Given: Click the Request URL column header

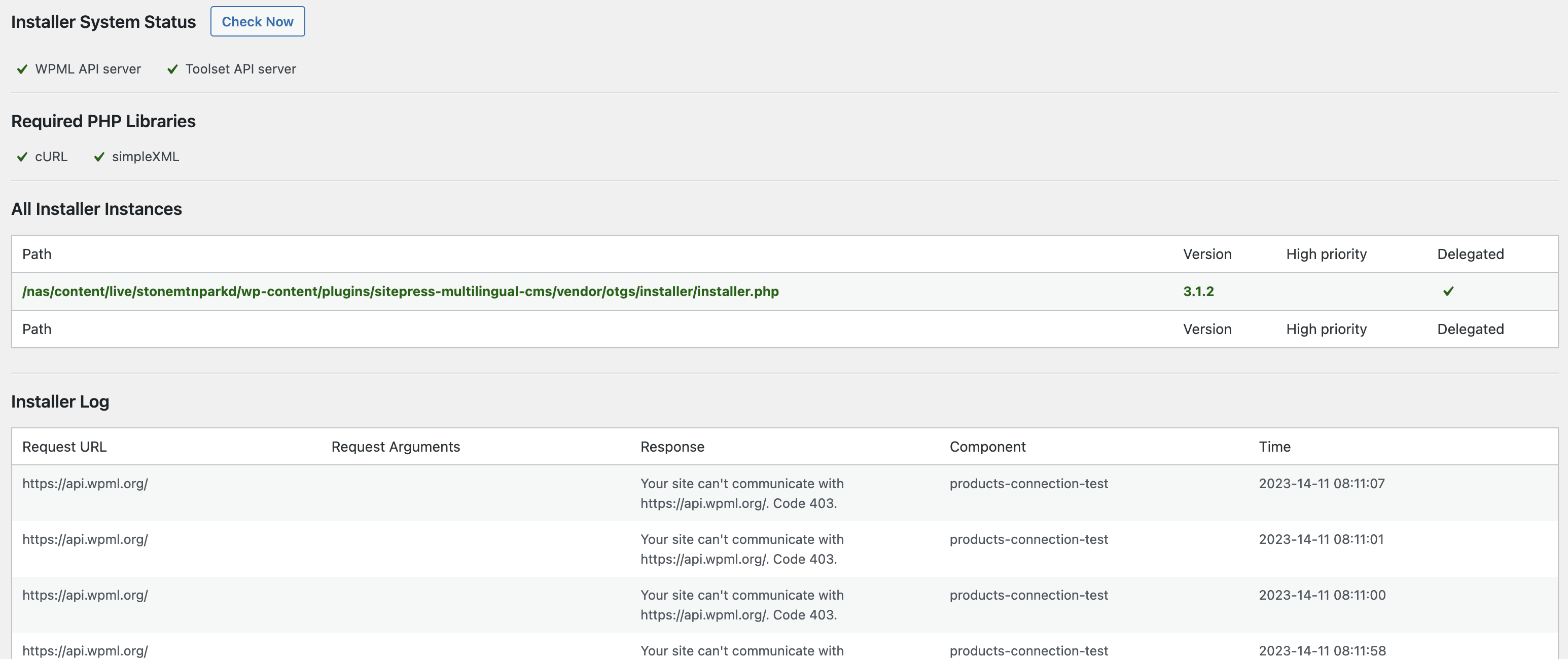Looking at the screenshot, I should [64, 447].
